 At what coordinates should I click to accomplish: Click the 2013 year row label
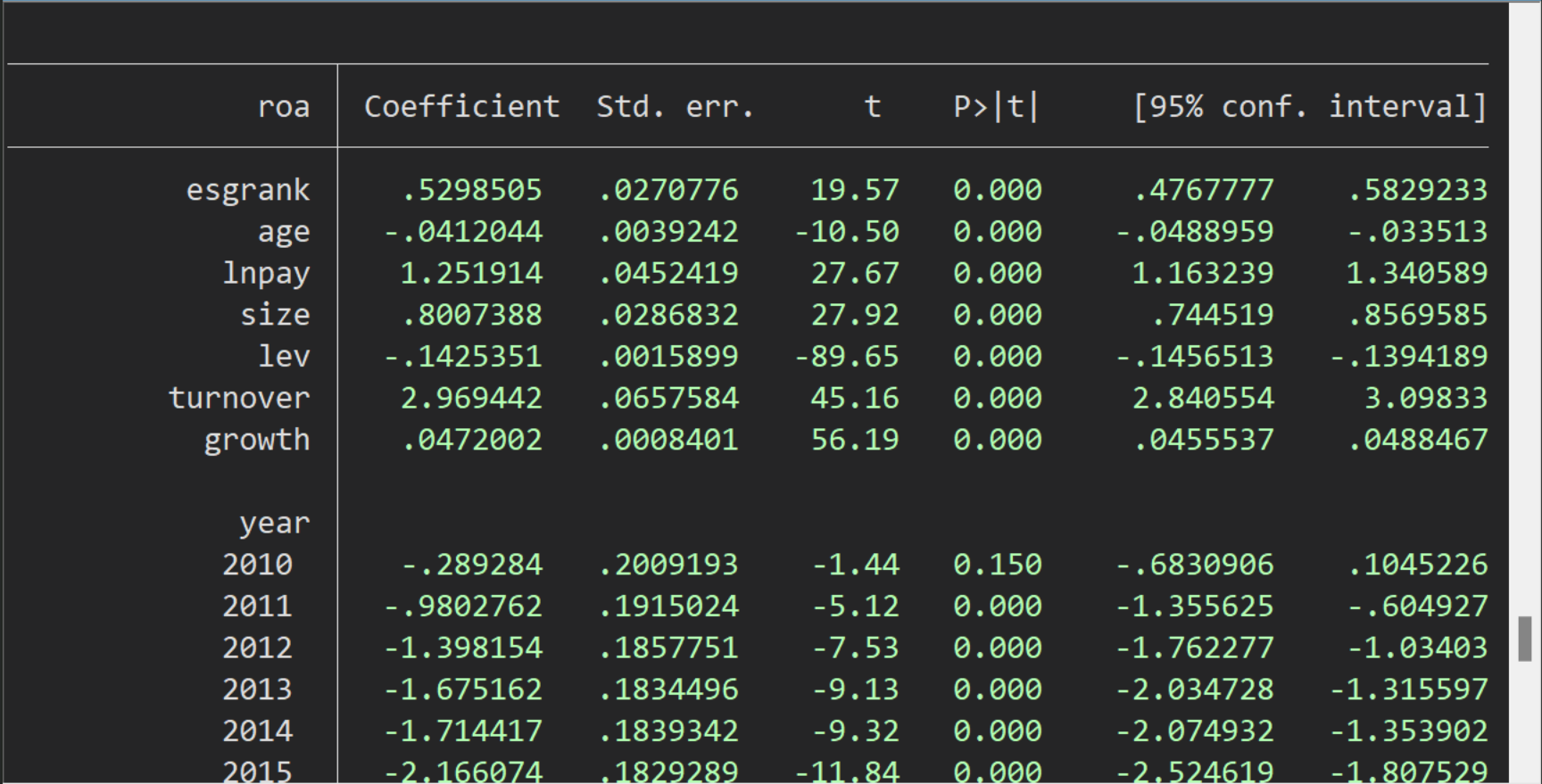tap(257, 689)
